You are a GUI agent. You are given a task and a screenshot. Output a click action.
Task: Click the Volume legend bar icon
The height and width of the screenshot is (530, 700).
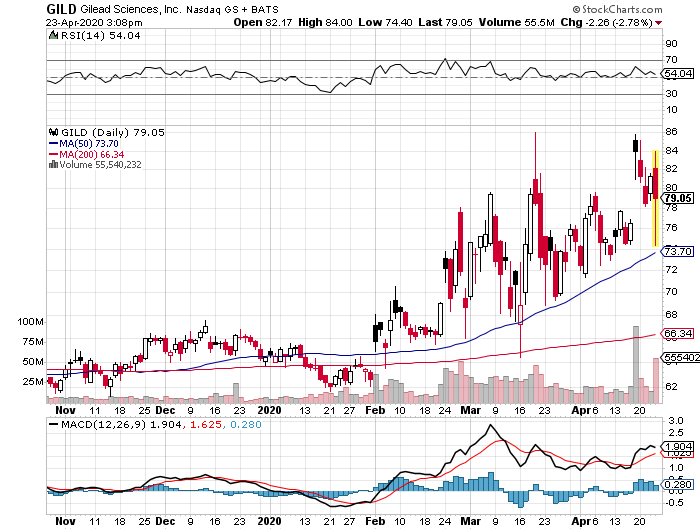[x=52, y=165]
